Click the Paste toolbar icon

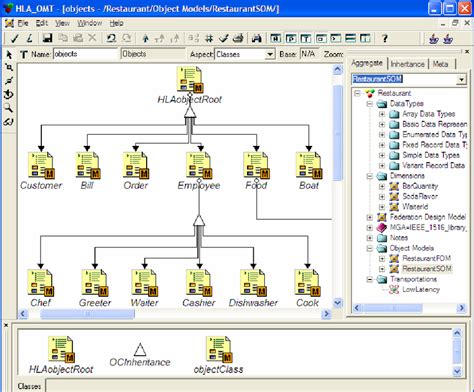(x=78, y=38)
